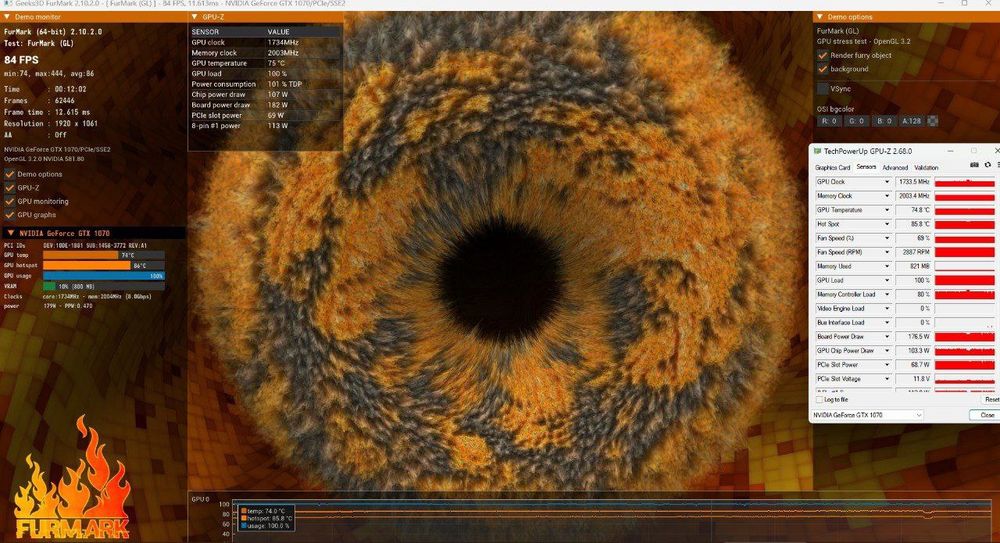Screen dimensions: 1000x543
Task: Open the OSI bgcolor color preview swatch
Action: click(932, 121)
